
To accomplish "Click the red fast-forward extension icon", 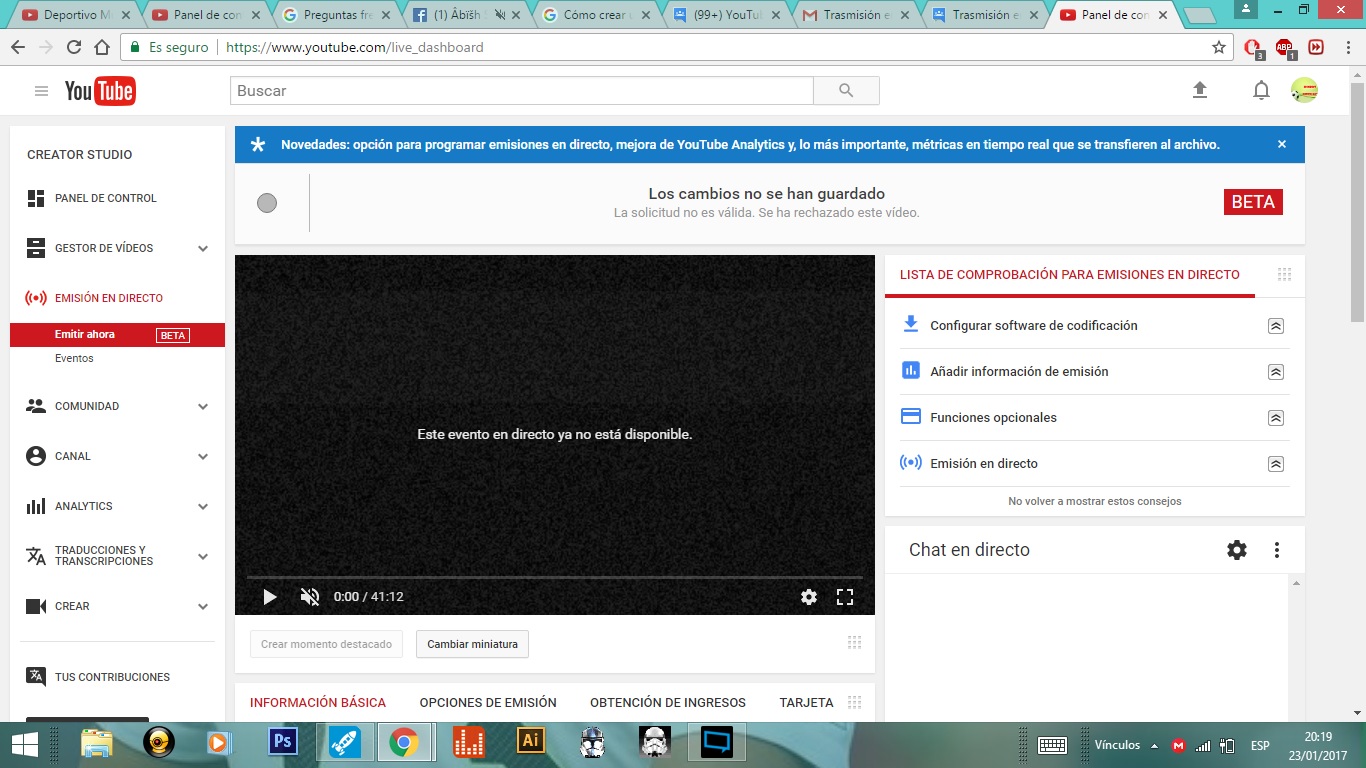I will pyautogui.click(x=1316, y=47).
